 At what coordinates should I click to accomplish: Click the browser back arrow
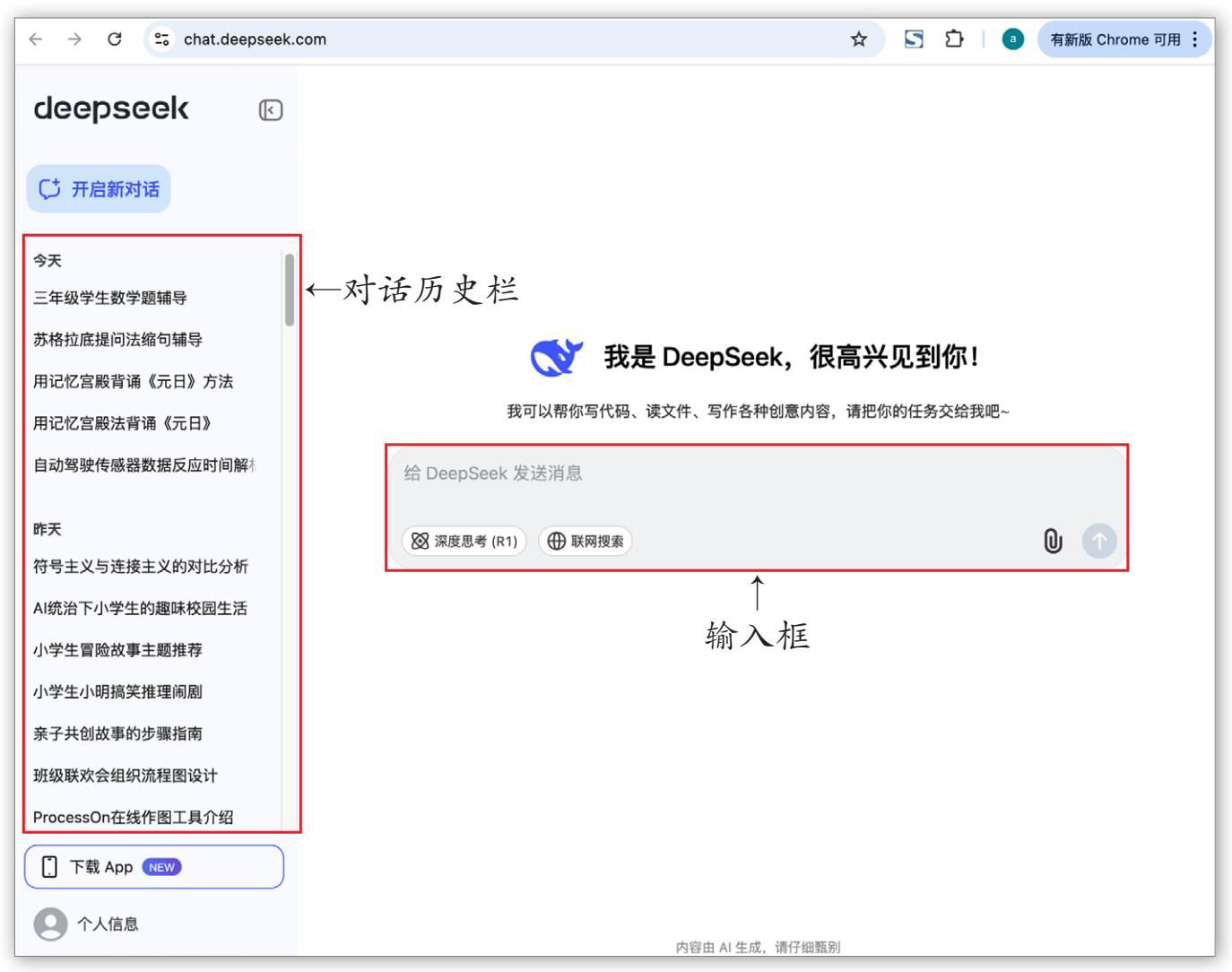tap(35, 39)
